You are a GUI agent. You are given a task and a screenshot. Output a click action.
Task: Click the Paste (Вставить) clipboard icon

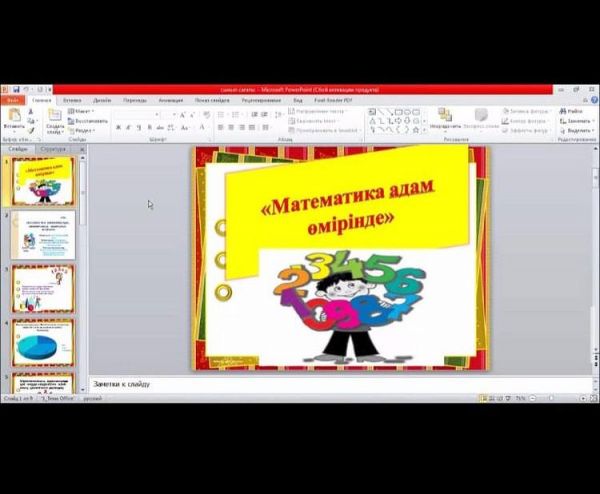coord(14,117)
